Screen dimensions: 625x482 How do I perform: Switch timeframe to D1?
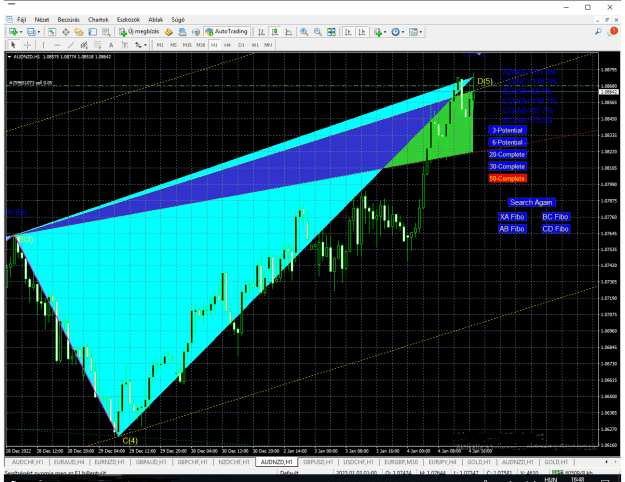241,45
